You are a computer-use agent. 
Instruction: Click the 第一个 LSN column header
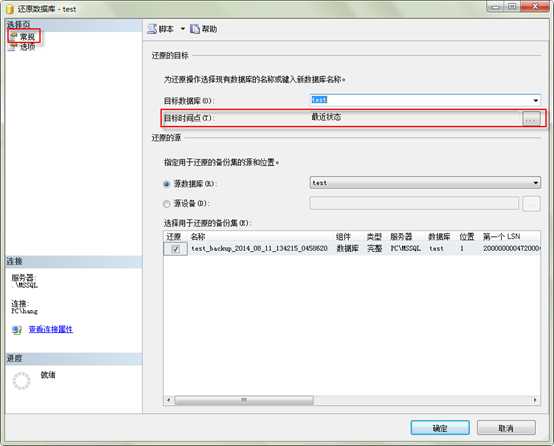[502, 236]
